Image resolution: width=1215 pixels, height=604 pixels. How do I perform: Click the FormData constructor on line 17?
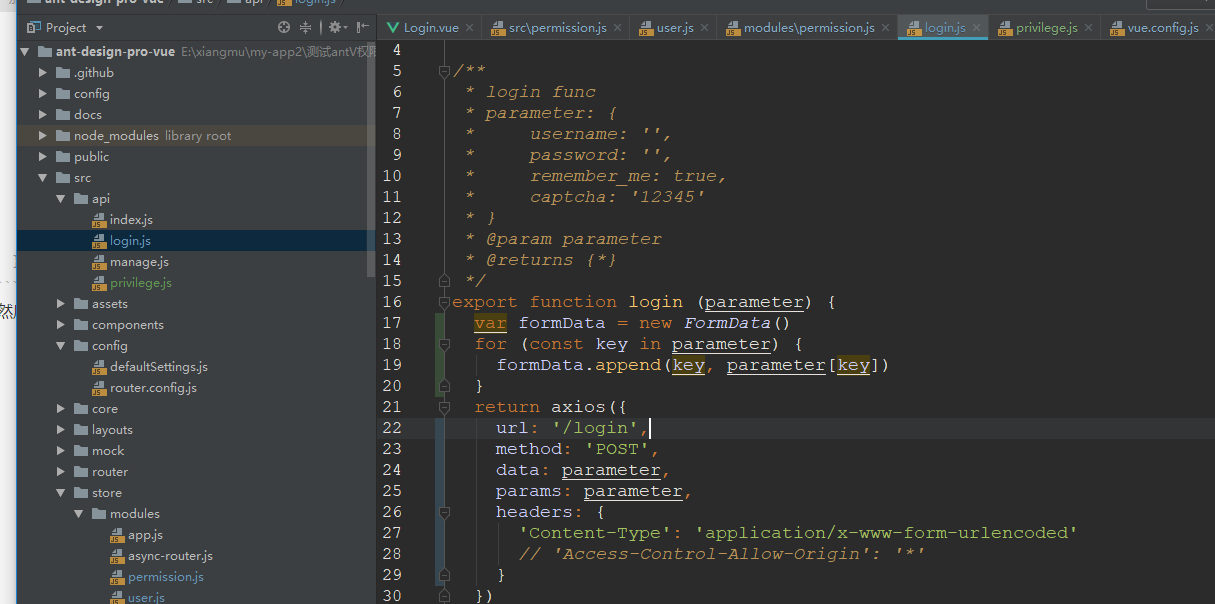tap(727, 323)
